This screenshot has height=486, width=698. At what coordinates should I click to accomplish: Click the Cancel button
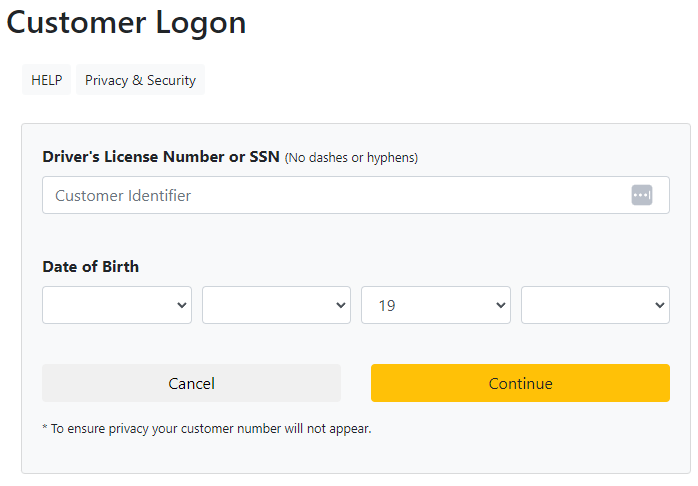[x=191, y=383]
